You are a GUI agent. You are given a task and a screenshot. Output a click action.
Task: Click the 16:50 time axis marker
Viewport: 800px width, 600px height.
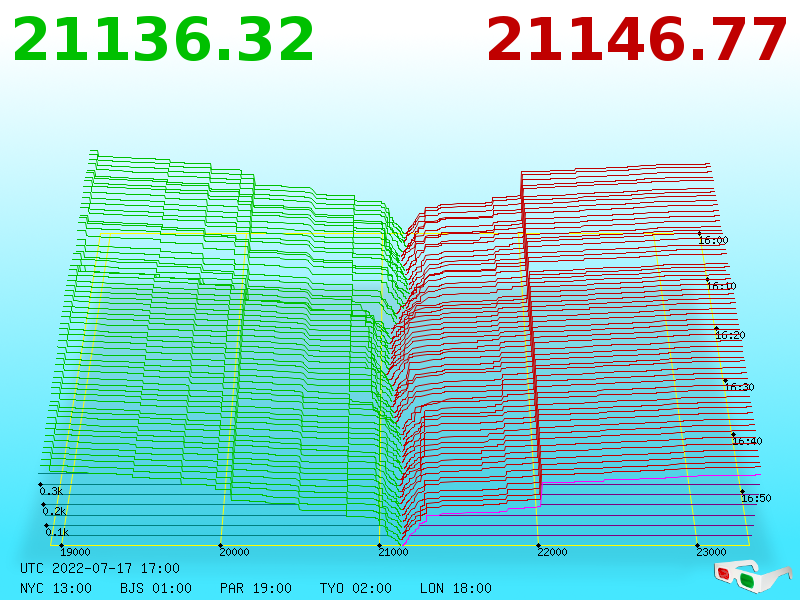756,498
